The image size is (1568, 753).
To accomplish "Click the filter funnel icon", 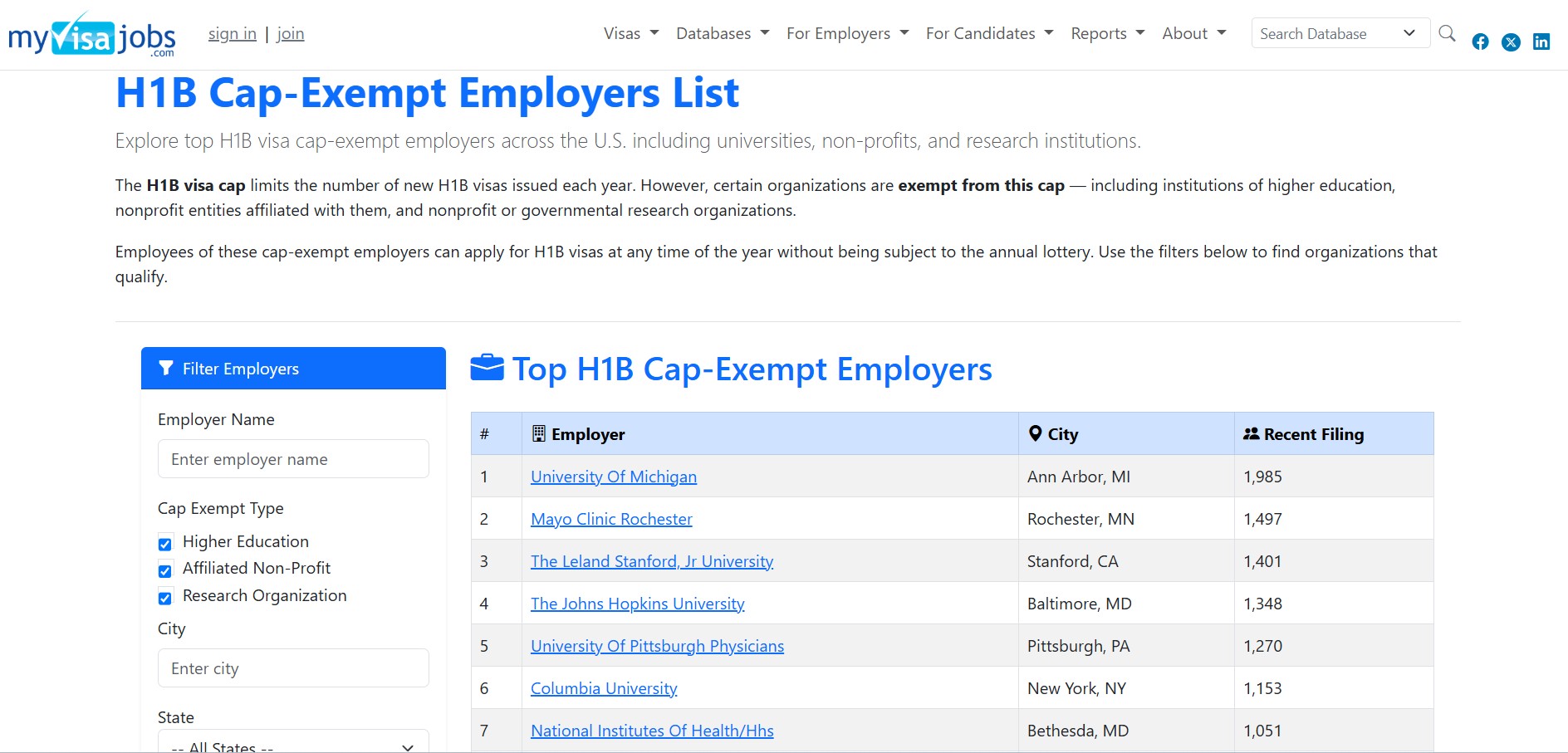I will 166,369.
